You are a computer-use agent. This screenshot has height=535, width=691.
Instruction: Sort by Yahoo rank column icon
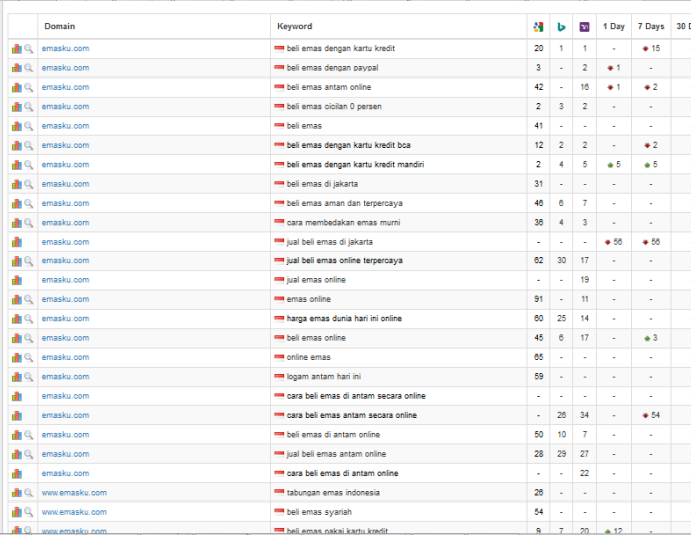tap(584, 27)
